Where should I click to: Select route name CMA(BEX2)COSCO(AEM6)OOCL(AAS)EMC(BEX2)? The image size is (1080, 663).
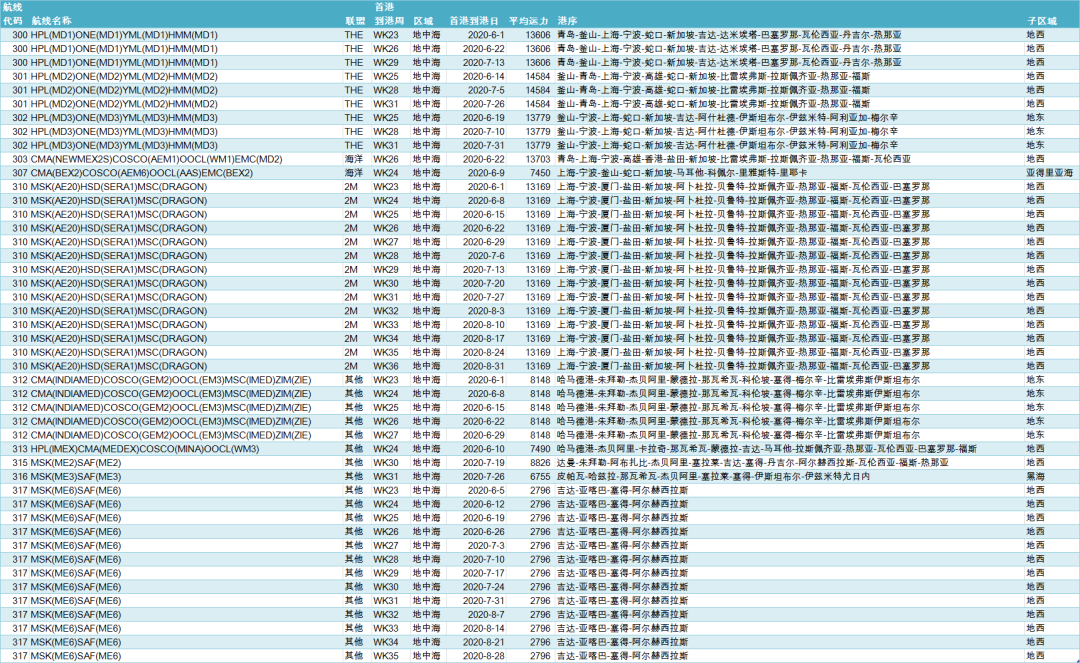point(142,173)
